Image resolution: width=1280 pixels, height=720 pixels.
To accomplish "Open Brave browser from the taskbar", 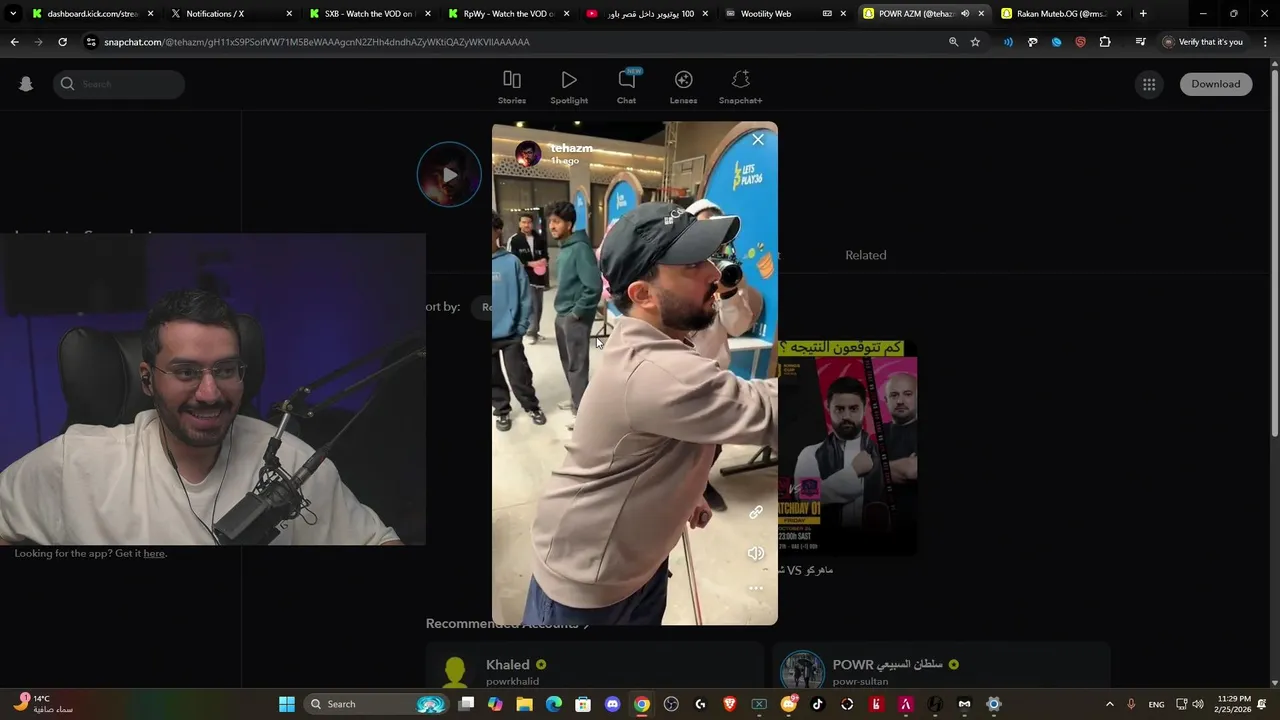I will (x=729, y=704).
